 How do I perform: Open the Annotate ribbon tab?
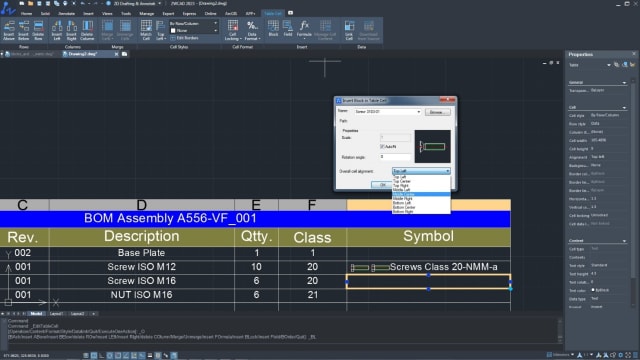pos(66,13)
